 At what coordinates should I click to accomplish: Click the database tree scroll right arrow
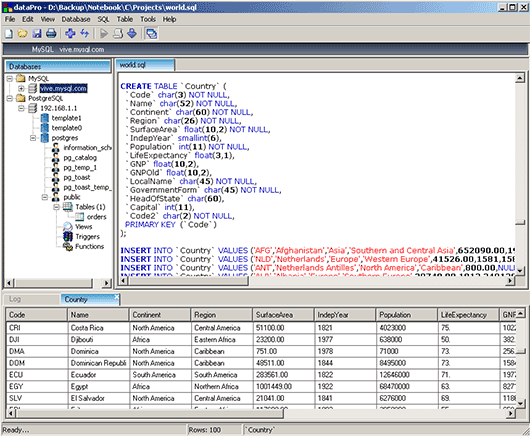107,283
